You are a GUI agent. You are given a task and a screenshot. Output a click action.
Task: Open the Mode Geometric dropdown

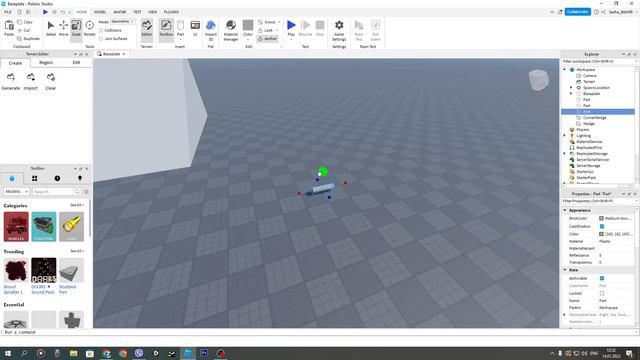tap(123, 21)
